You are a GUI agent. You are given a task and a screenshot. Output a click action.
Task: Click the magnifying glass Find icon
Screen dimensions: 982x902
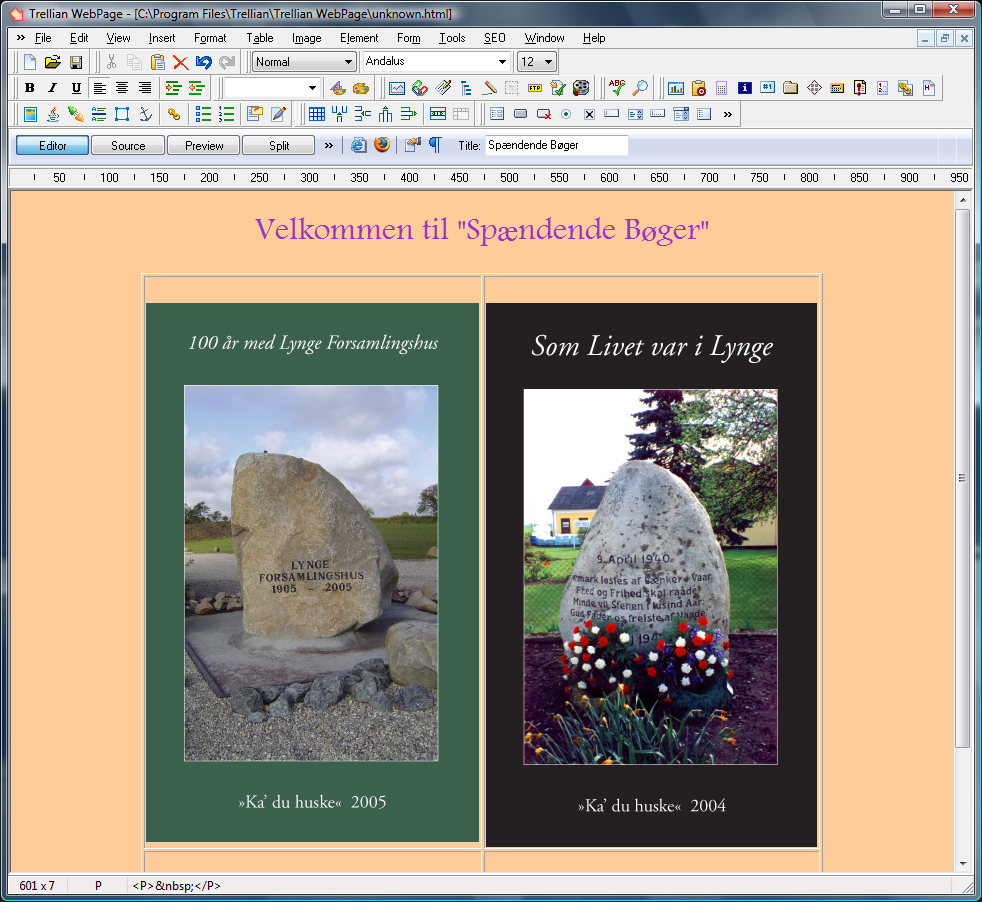(x=640, y=88)
